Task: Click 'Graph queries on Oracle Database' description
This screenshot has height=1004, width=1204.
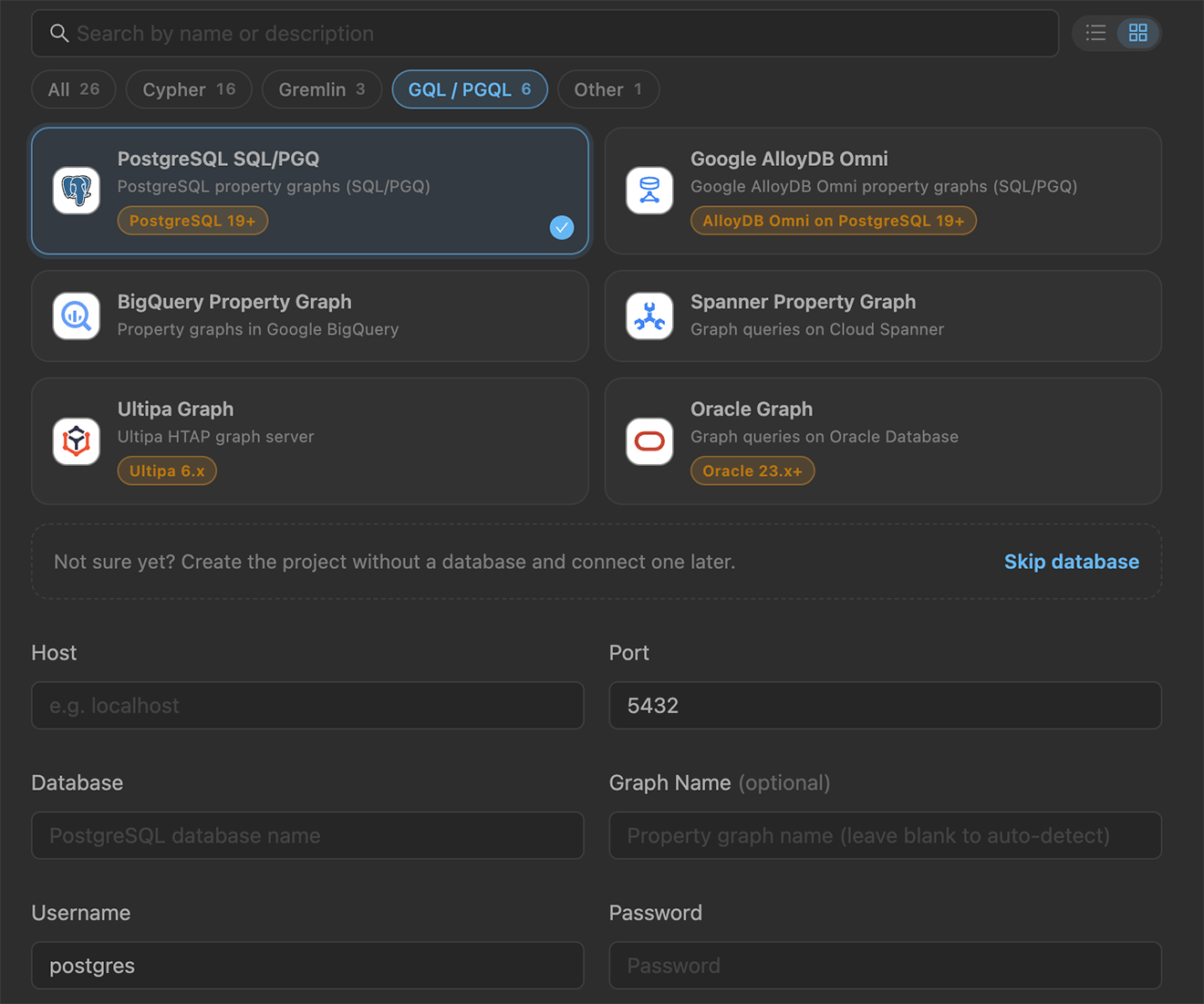Action: coord(825,437)
